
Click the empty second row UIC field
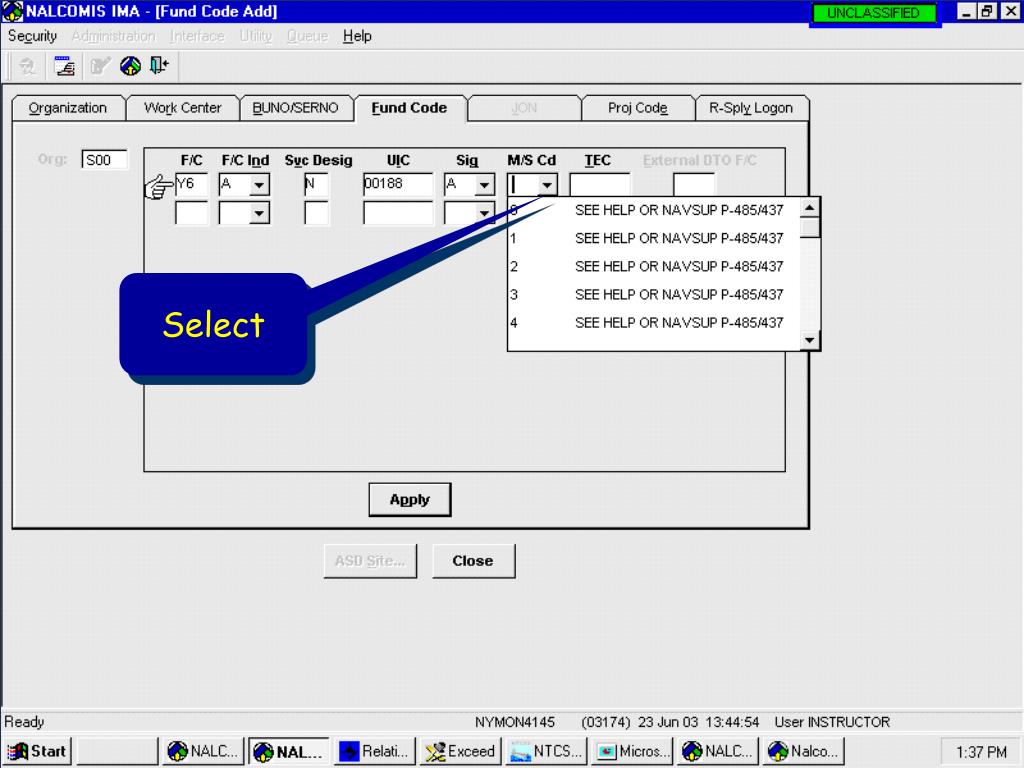(x=398, y=213)
